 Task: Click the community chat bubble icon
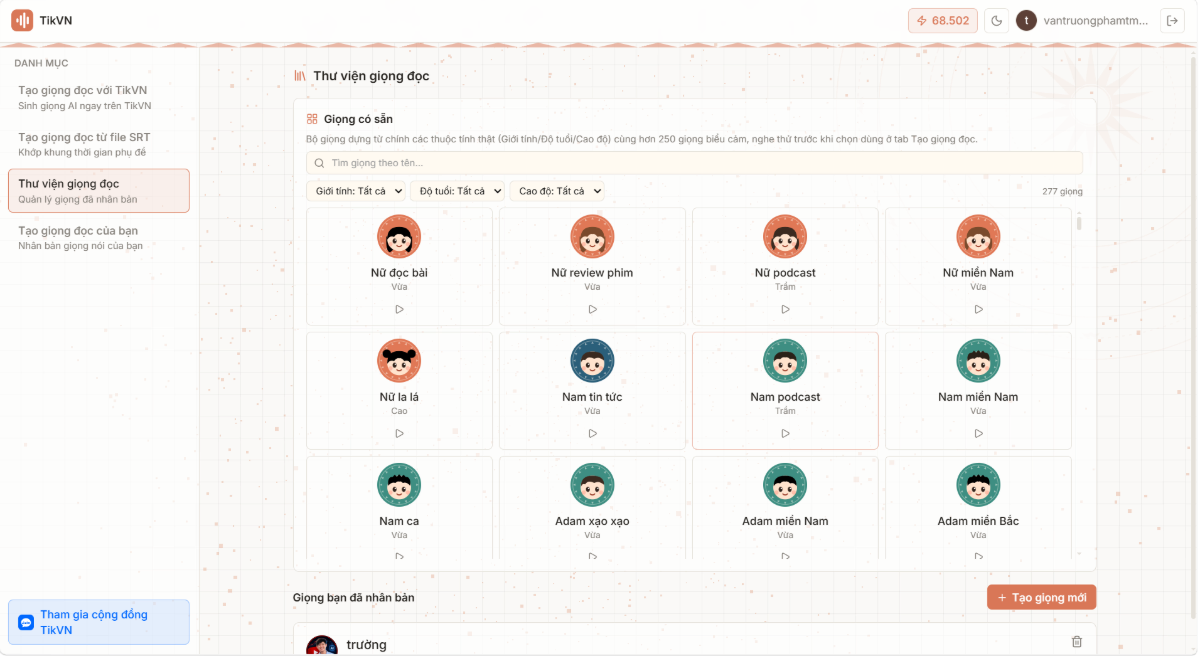(26, 622)
